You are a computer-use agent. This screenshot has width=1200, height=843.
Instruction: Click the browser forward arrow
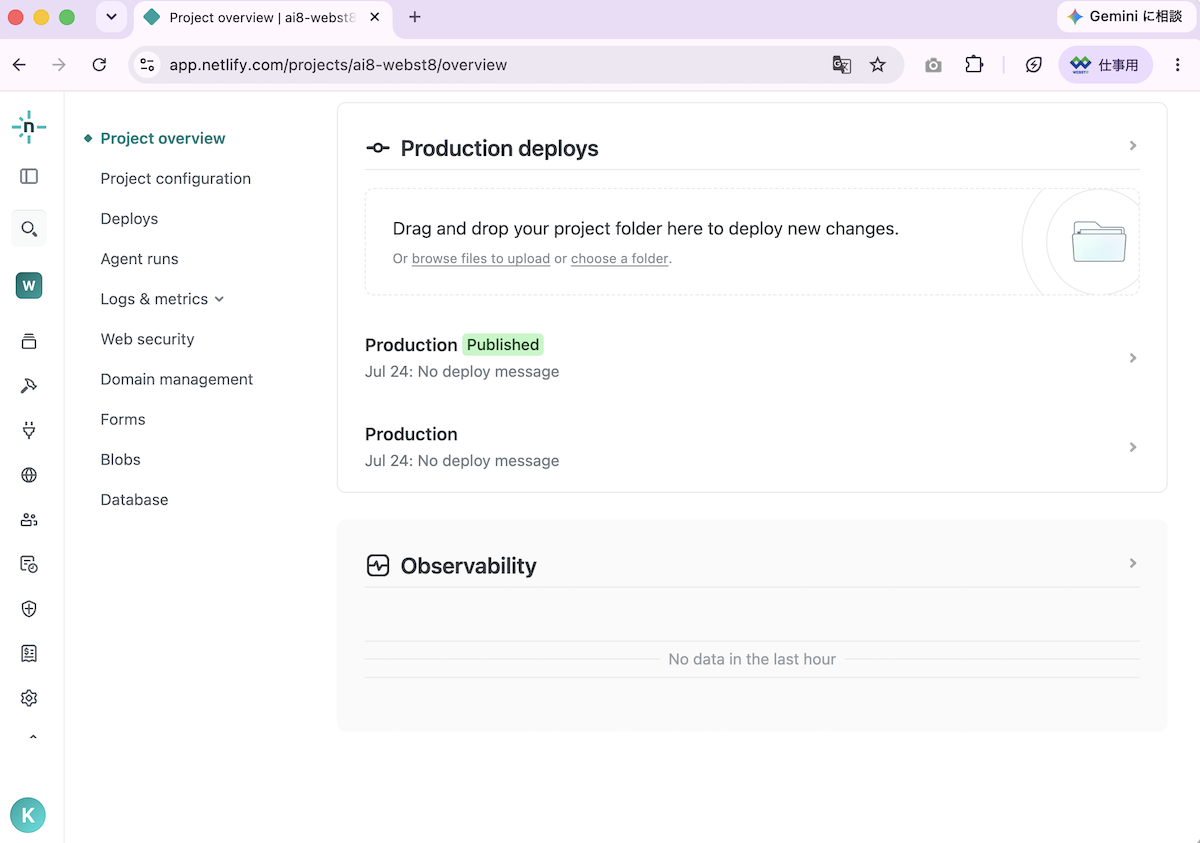coord(59,65)
